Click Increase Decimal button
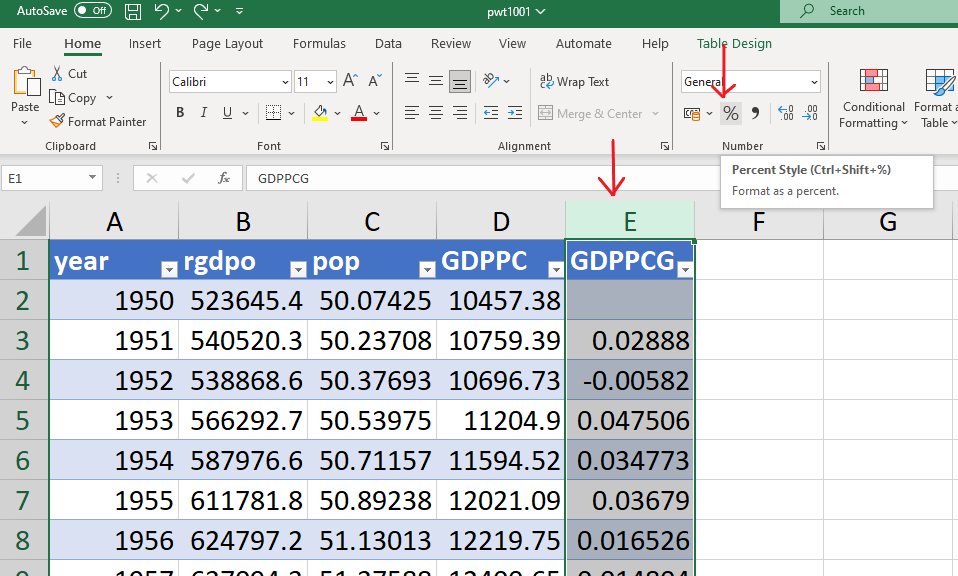958x576 pixels. click(785, 114)
